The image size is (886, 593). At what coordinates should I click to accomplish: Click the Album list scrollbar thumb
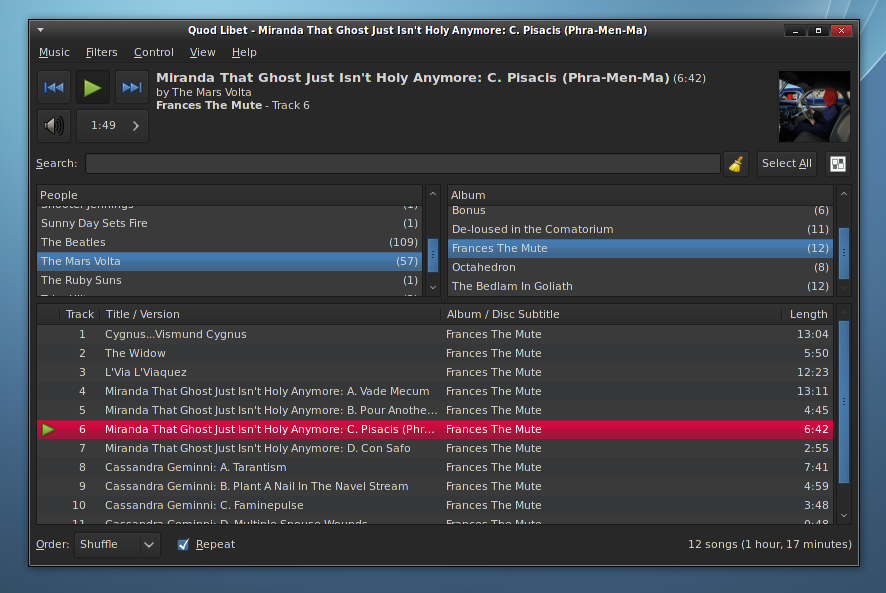[x=844, y=253]
